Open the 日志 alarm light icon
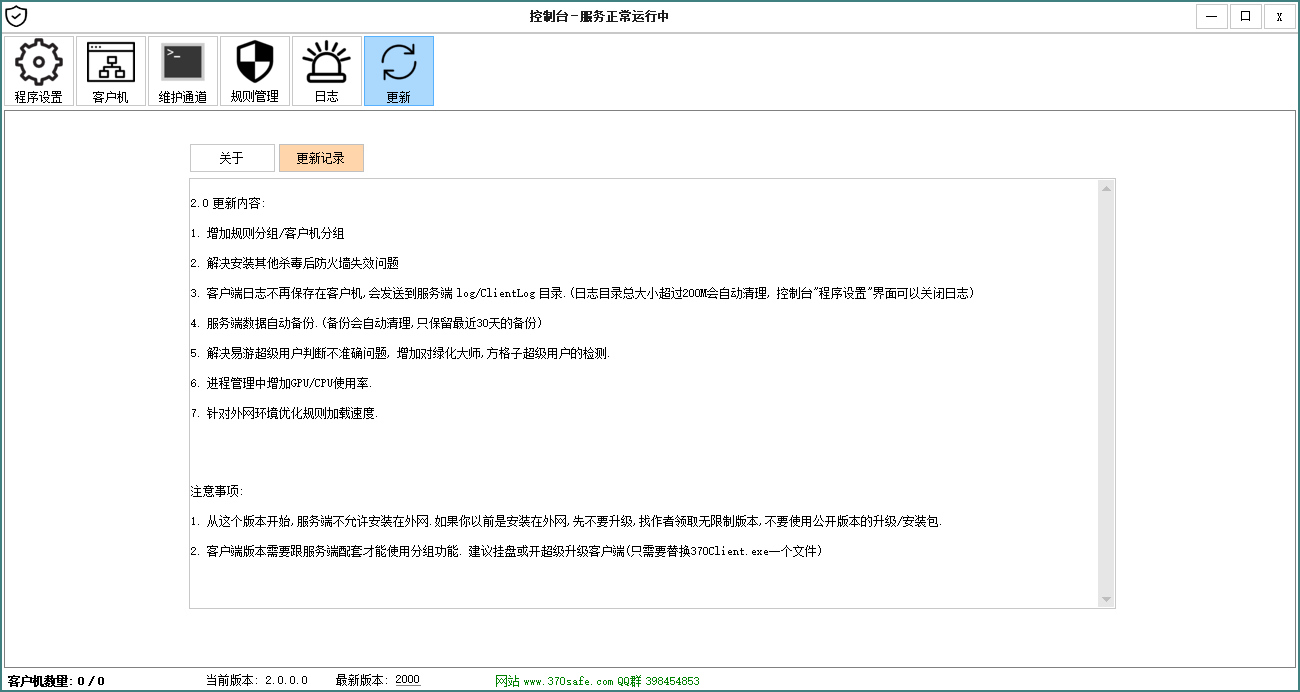1300x692 pixels. [x=327, y=71]
